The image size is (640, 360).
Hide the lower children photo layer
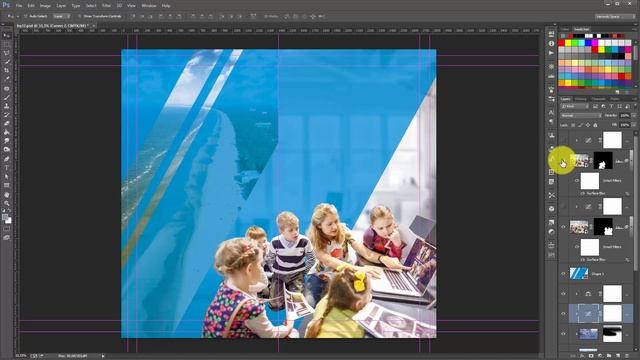[x=563, y=227]
